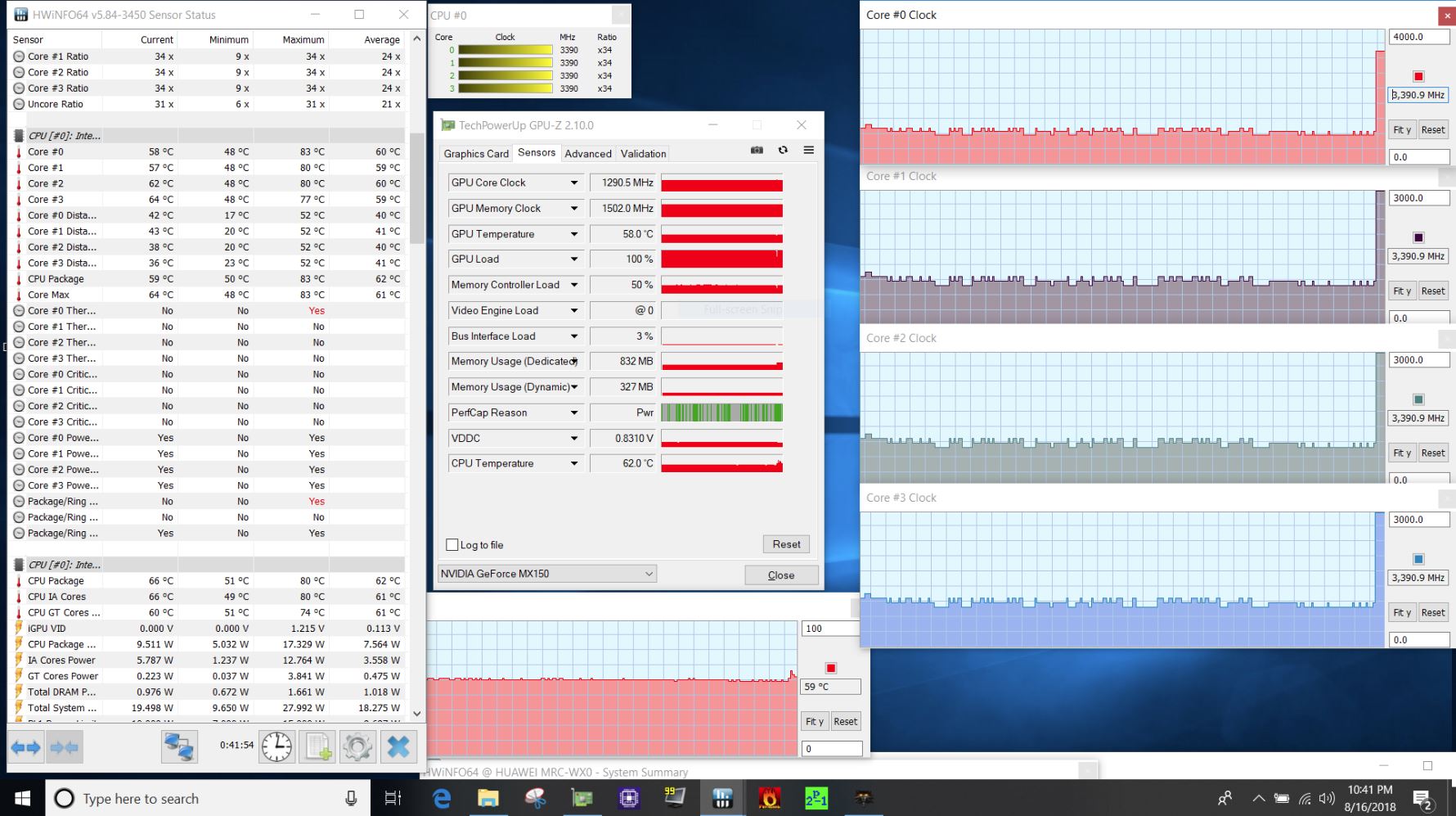Click red swatch on temperature graph

click(x=830, y=668)
